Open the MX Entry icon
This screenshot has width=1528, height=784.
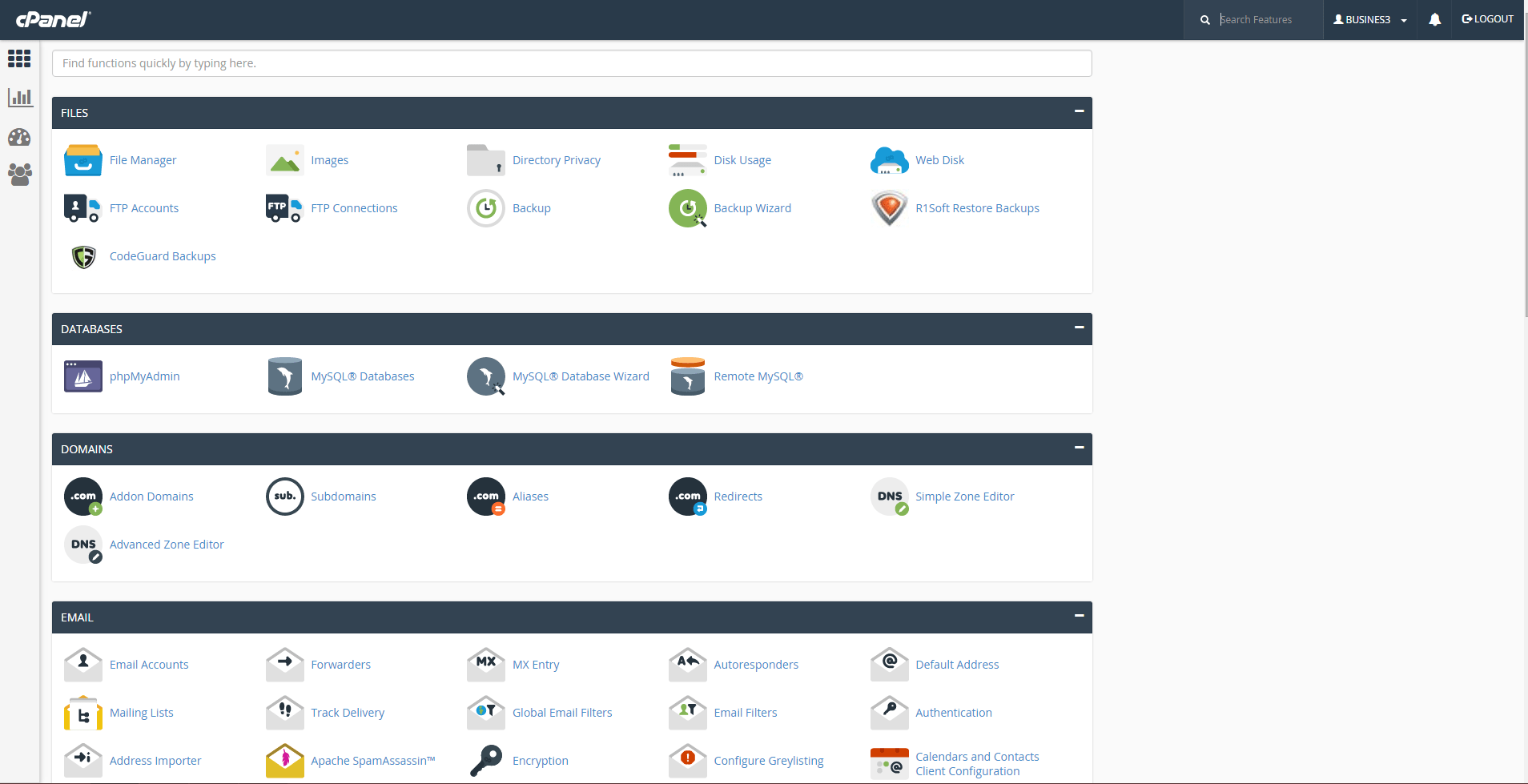click(486, 665)
